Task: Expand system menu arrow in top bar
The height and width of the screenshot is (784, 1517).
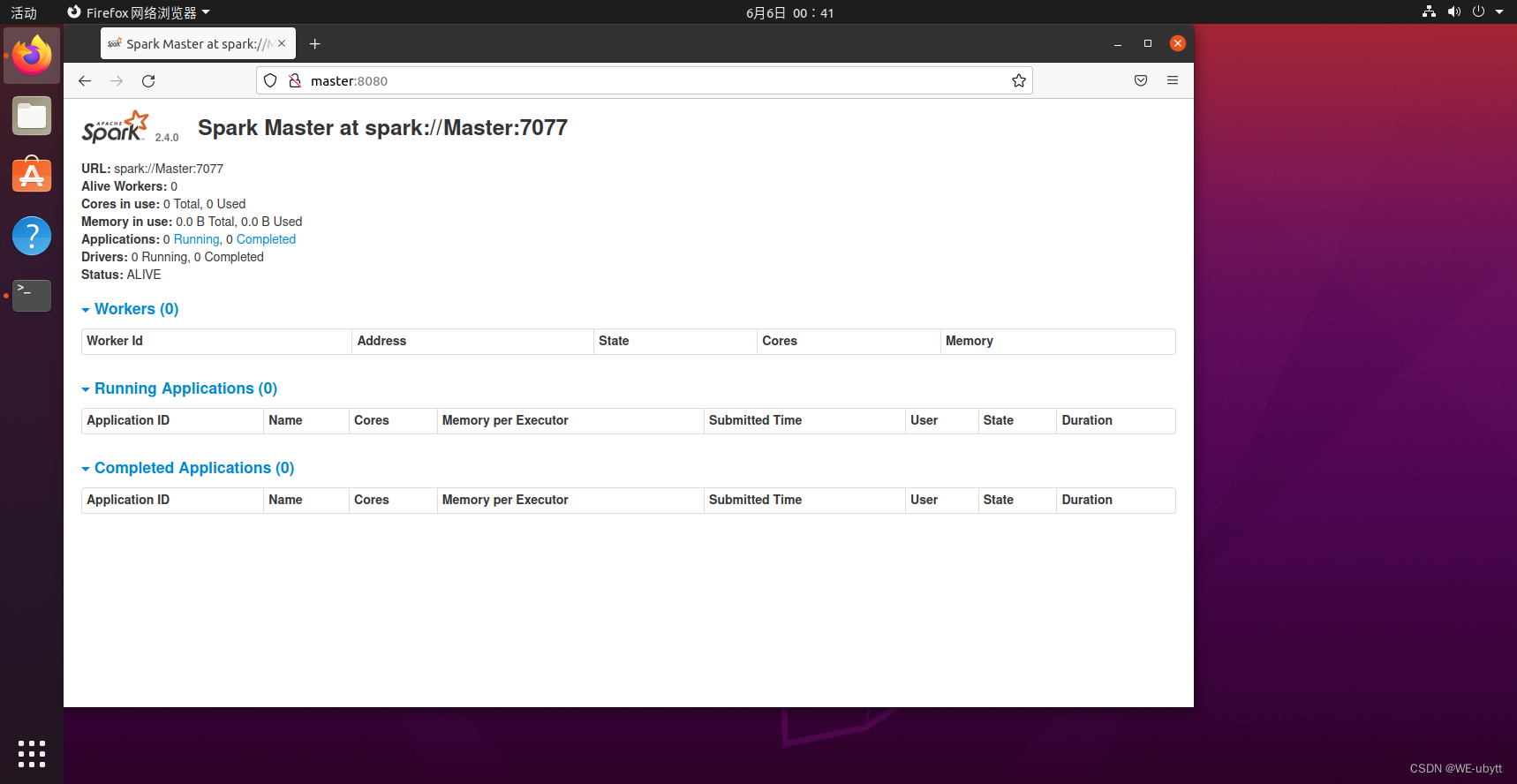Action: pyautogui.click(x=1499, y=11)
